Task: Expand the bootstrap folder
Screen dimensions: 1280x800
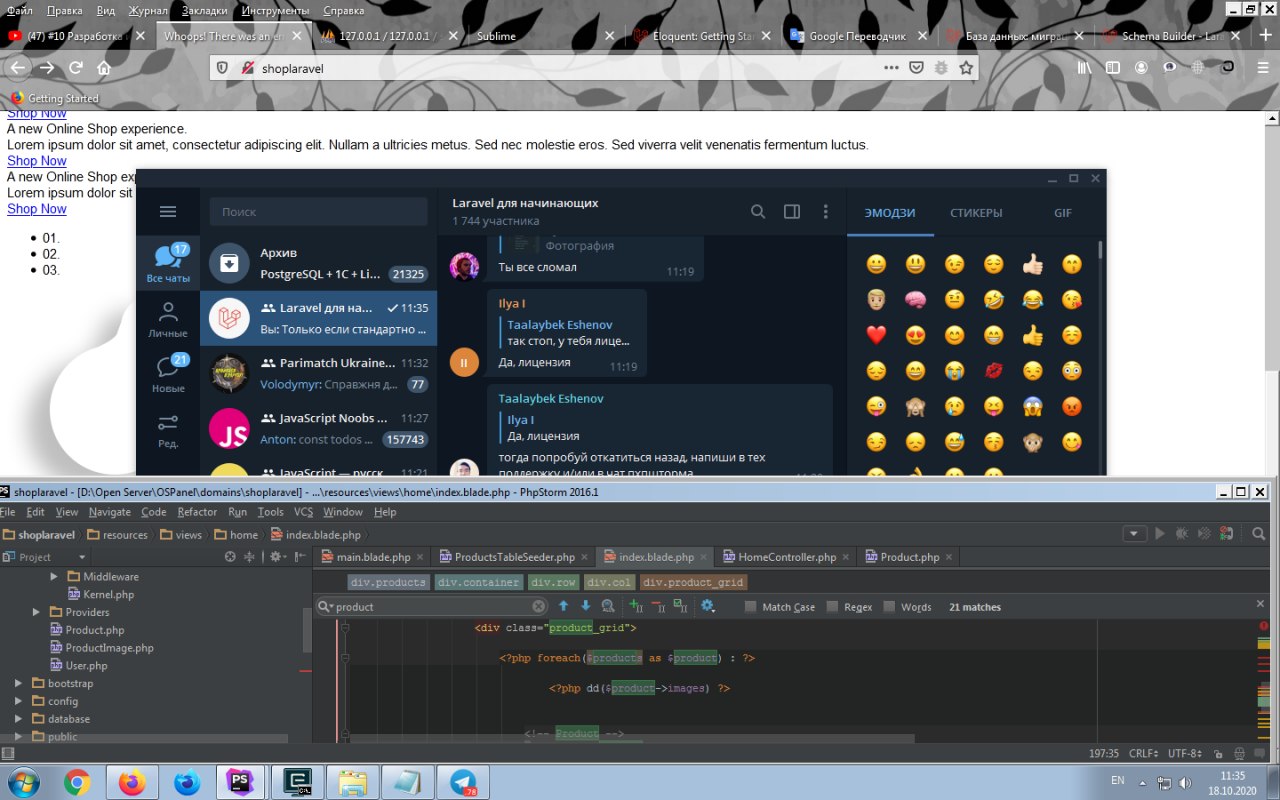Action: point(18,684)
